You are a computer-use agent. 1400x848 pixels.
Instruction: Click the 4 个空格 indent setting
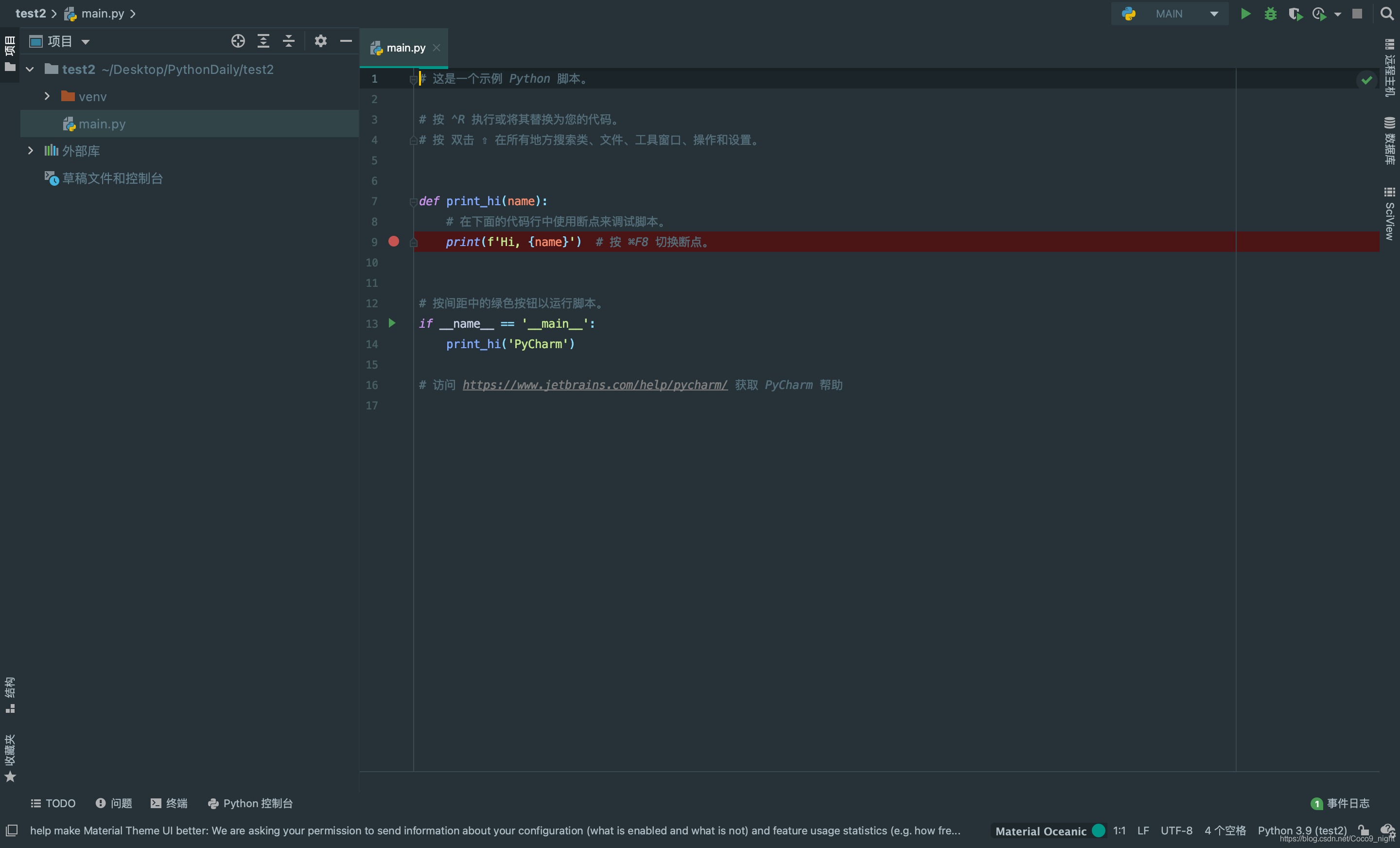coord(1225,830)
